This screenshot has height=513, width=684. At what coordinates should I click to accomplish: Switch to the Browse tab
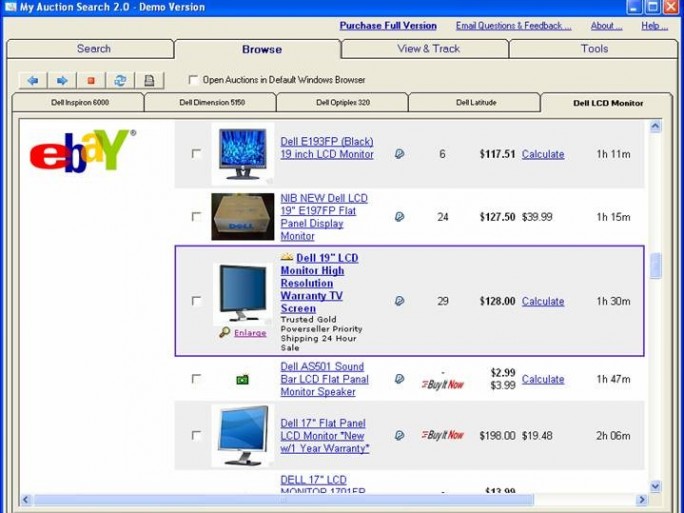(258, 49)
